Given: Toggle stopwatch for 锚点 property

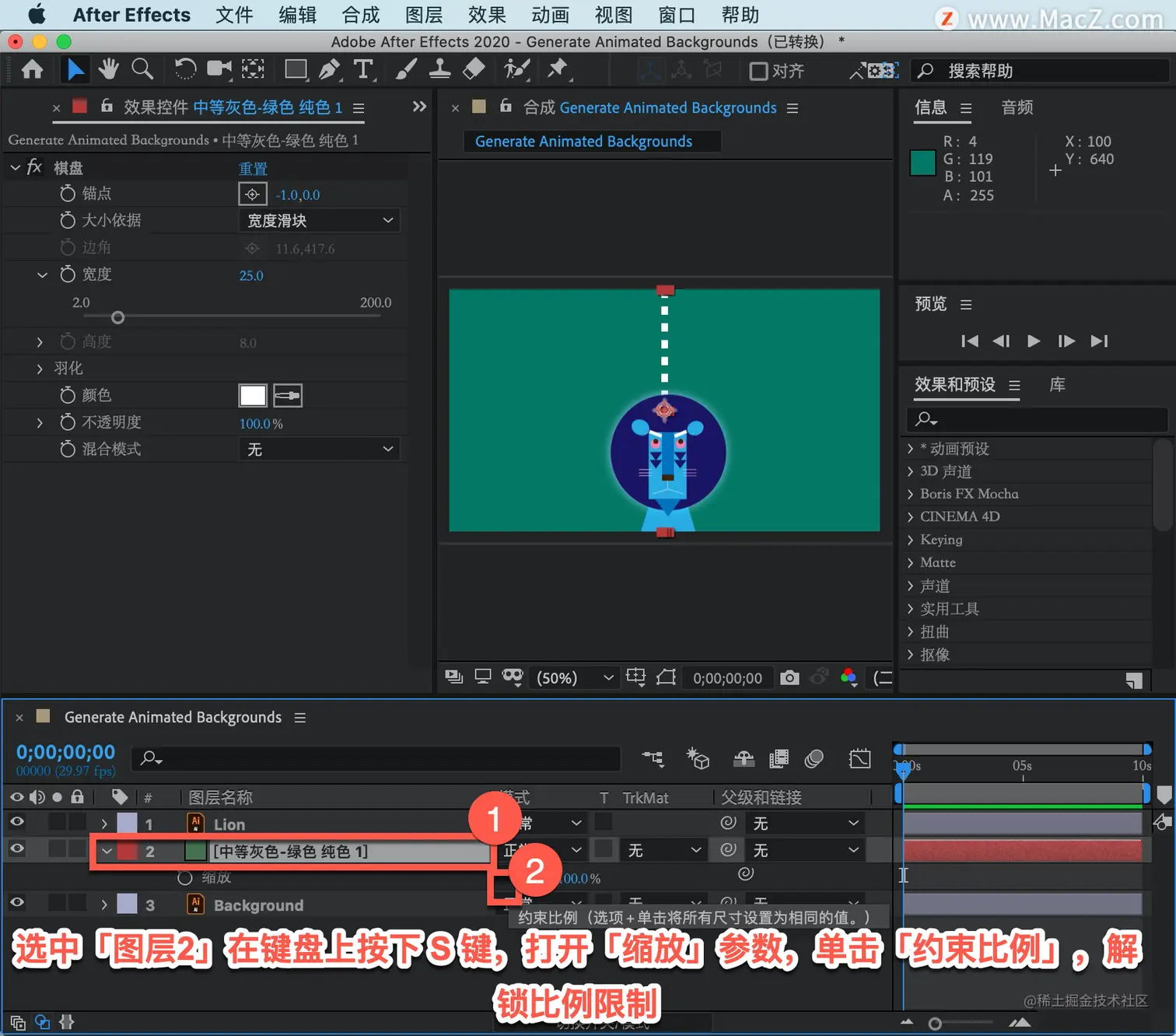Looking at the screenshot, I should pyautogui.click(x=68, y=194).
